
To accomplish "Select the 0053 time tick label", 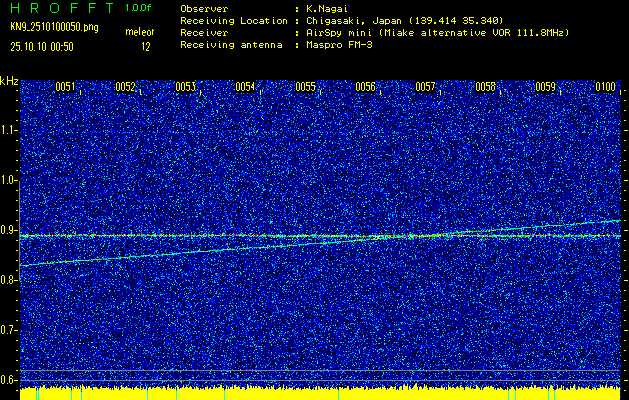I will [x=185, y=87].
